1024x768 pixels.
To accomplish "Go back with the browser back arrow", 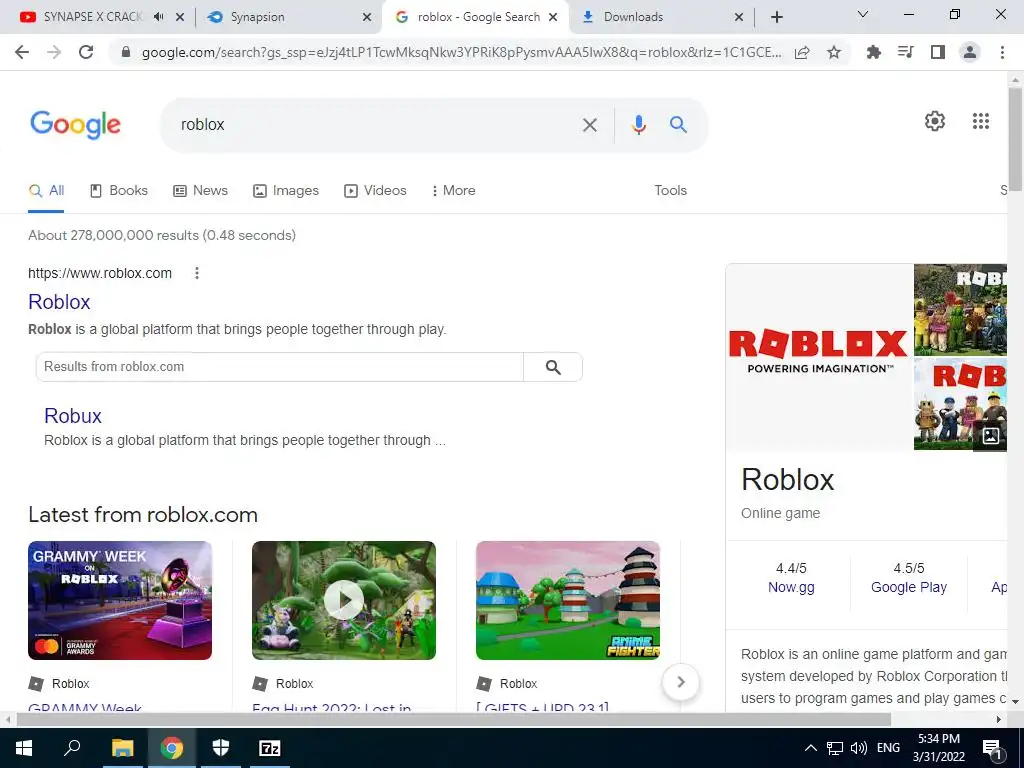I will (x=22, y=52).
